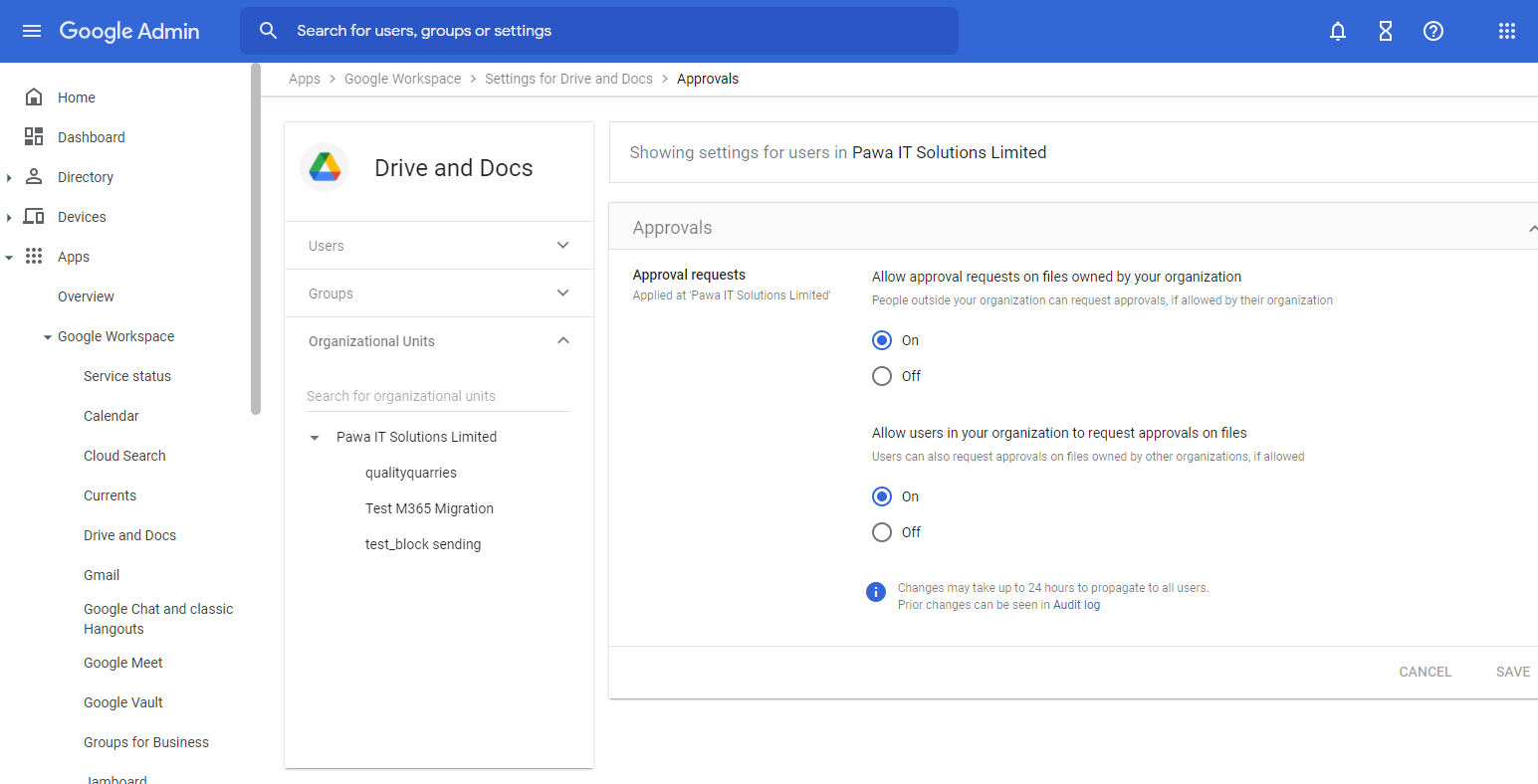Open the Google apps grid launcher
The width and height of the screenshot is (1538, 784).
click(1506, 31)
